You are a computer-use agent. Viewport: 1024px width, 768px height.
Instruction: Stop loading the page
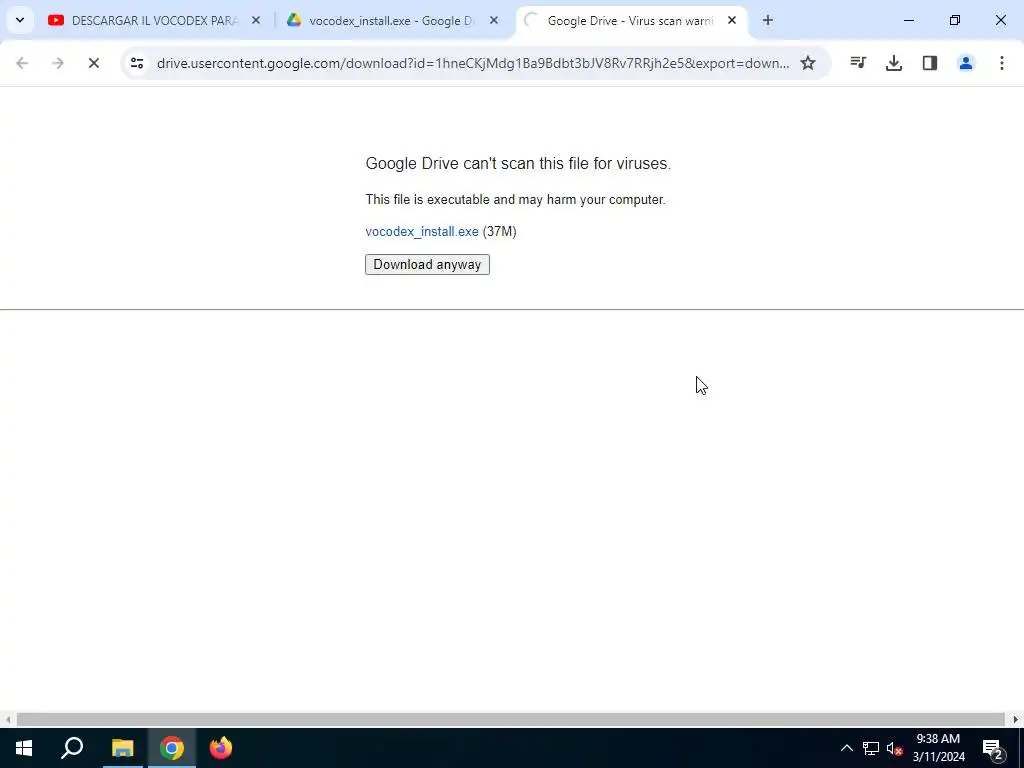[93, 63]
